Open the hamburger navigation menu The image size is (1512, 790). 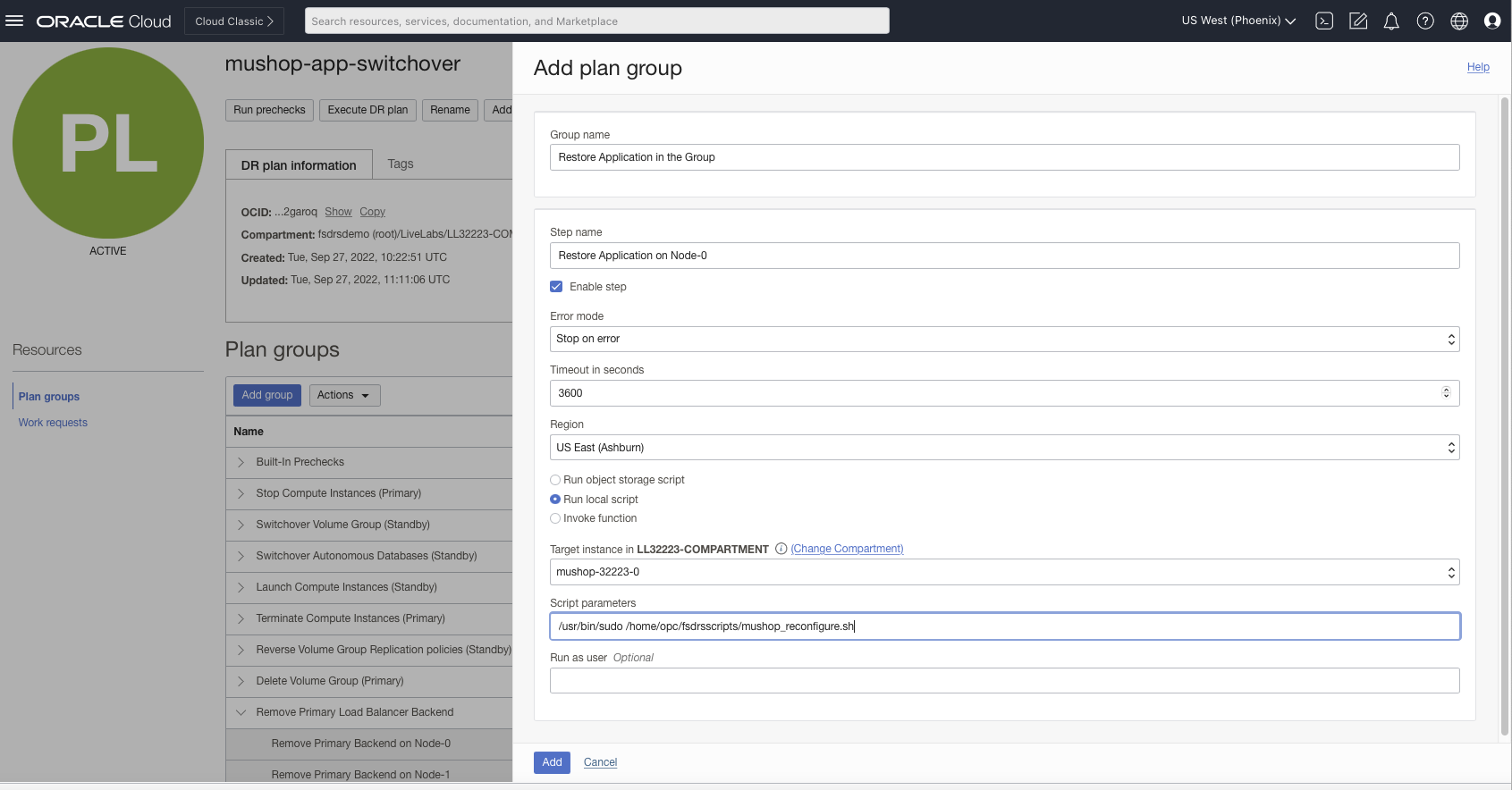(14, 21)
